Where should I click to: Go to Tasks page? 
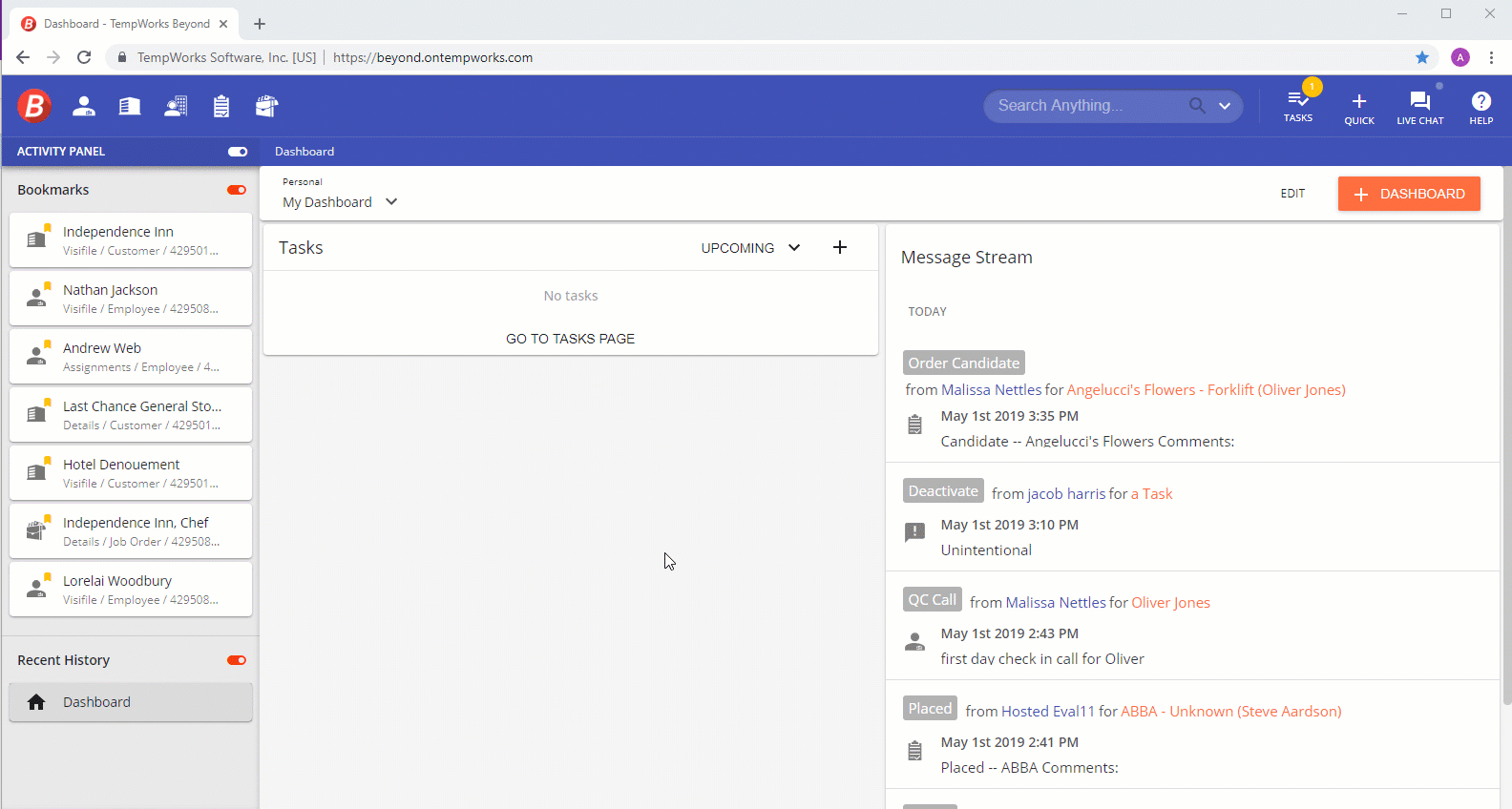tap(570, 339)
